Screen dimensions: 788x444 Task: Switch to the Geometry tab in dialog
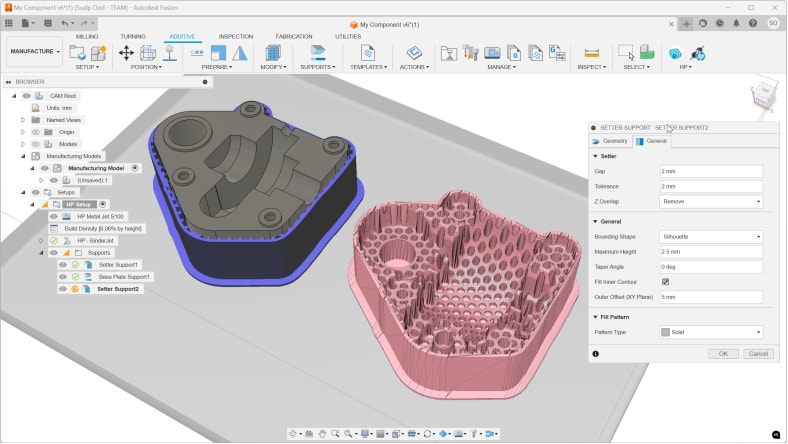click(x=610, y=141)
